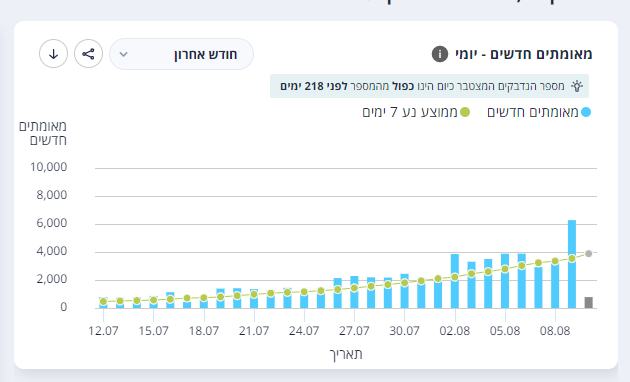
Task: Click the 4,000 y-axis value
Action: coord(52,251)
